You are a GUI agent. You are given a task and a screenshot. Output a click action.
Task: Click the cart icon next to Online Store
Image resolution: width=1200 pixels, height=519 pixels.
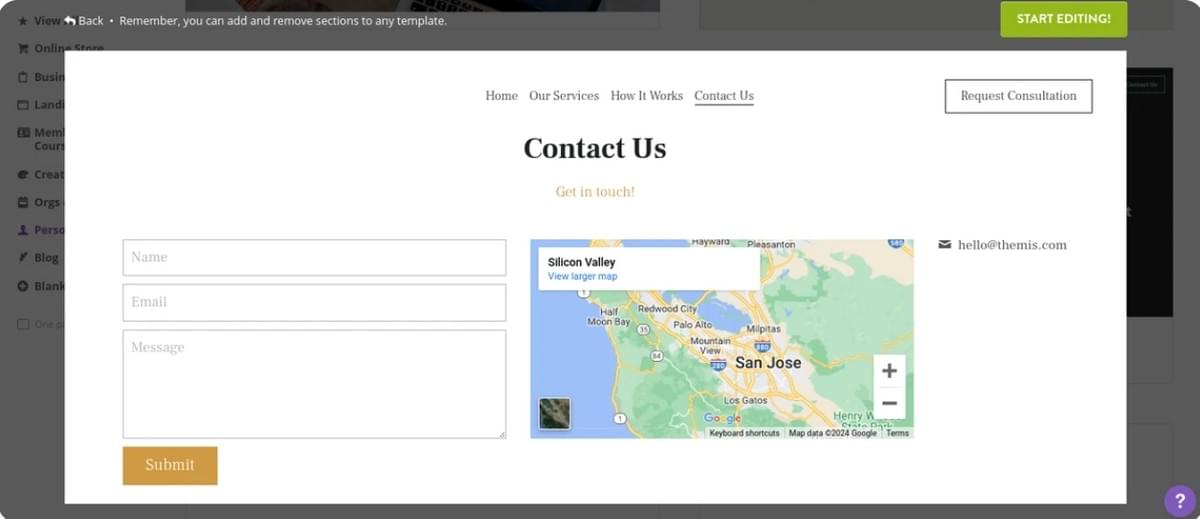23,48
